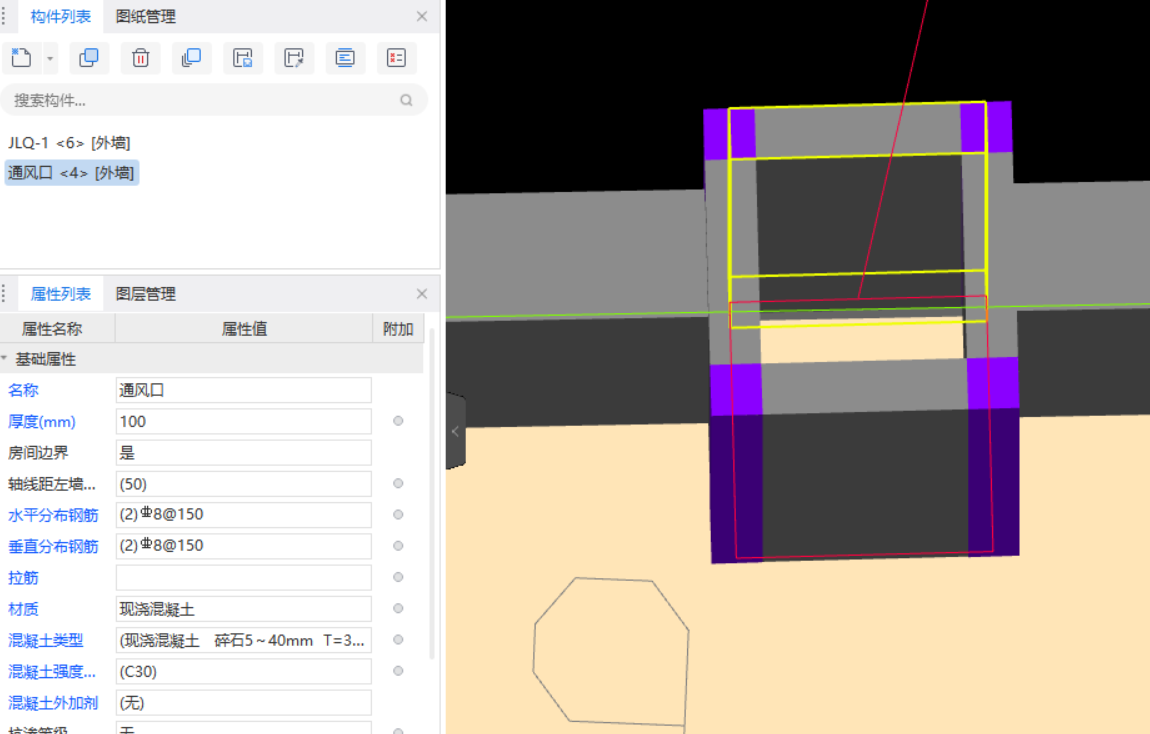This screenshot has width=1150, height=734.
Task: Click the property panel drag handle dots
Action: [4, 294]
